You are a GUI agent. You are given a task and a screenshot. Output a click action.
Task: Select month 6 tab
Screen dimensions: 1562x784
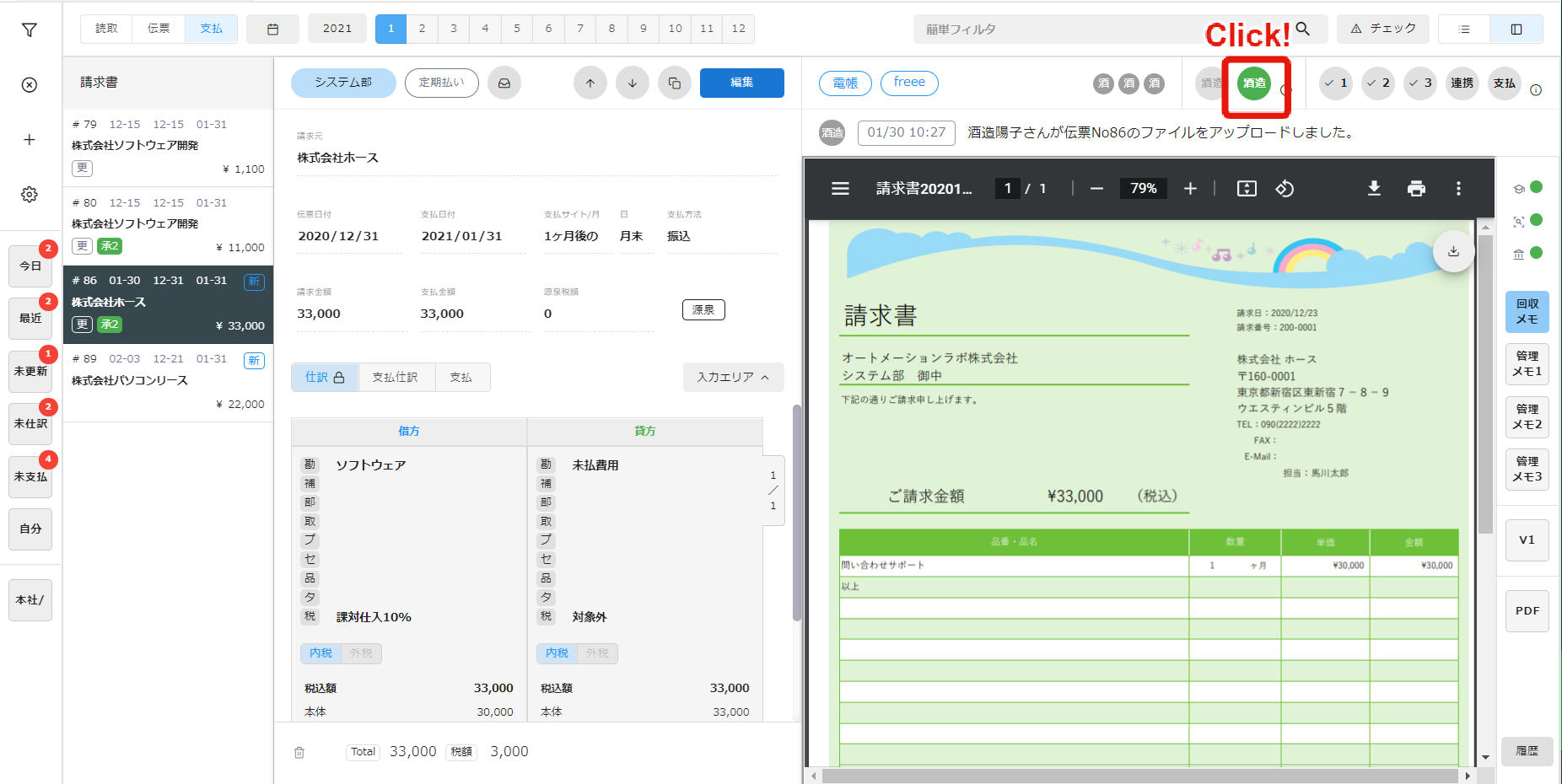tap(549, 29)
